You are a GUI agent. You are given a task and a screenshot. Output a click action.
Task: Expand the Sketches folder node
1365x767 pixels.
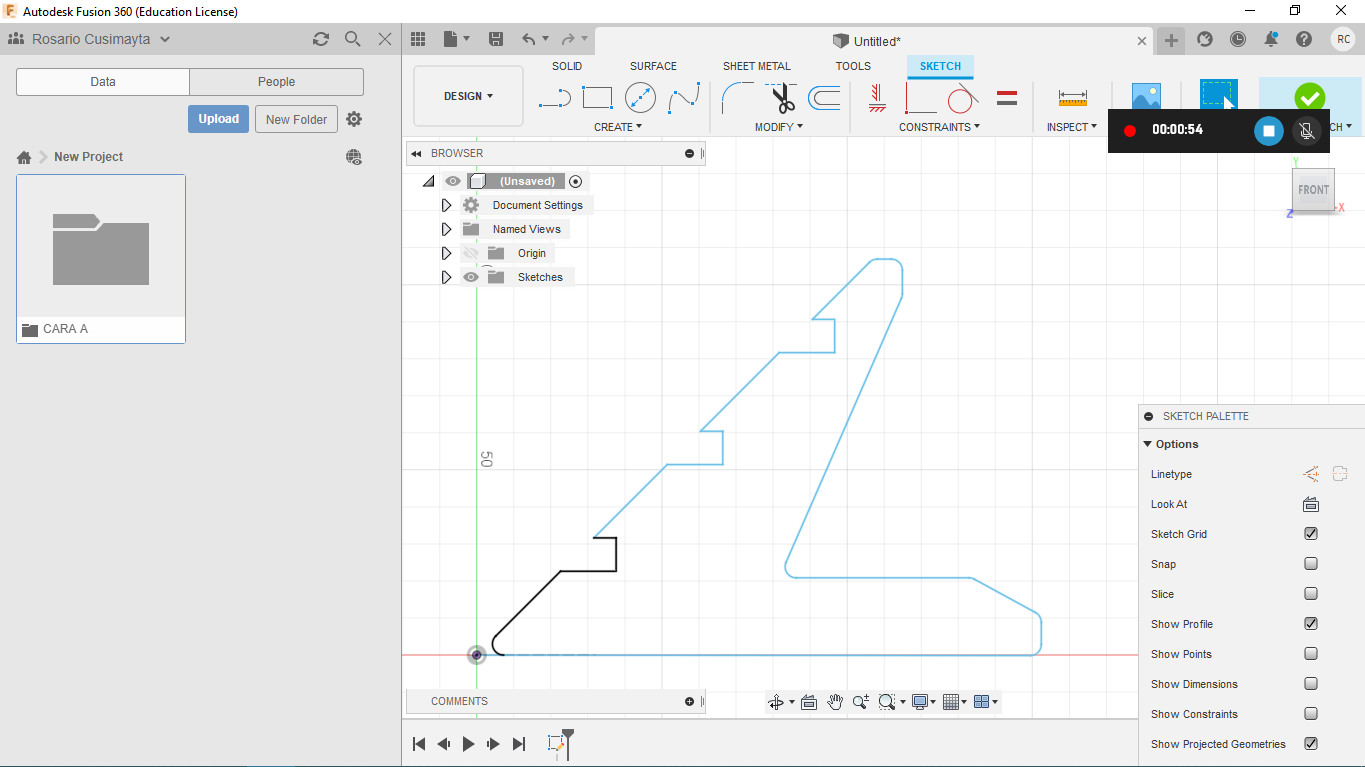coord(447,277)
